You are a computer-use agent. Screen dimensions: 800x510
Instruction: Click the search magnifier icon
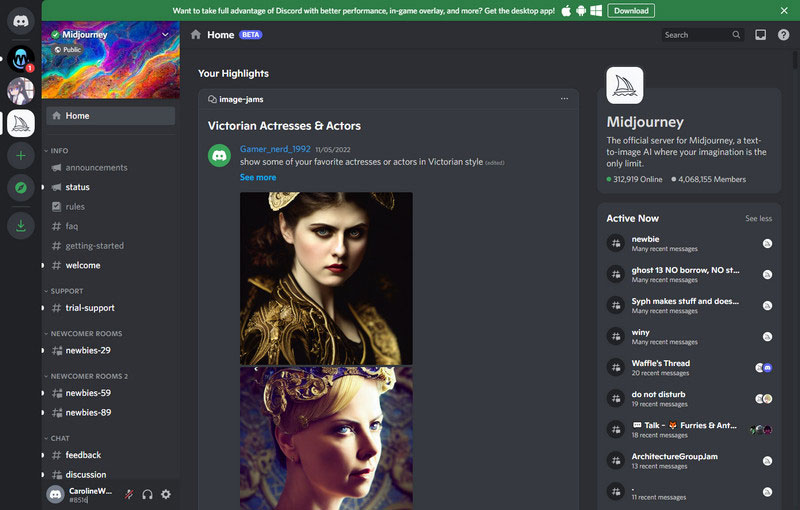tap(736, 35)
